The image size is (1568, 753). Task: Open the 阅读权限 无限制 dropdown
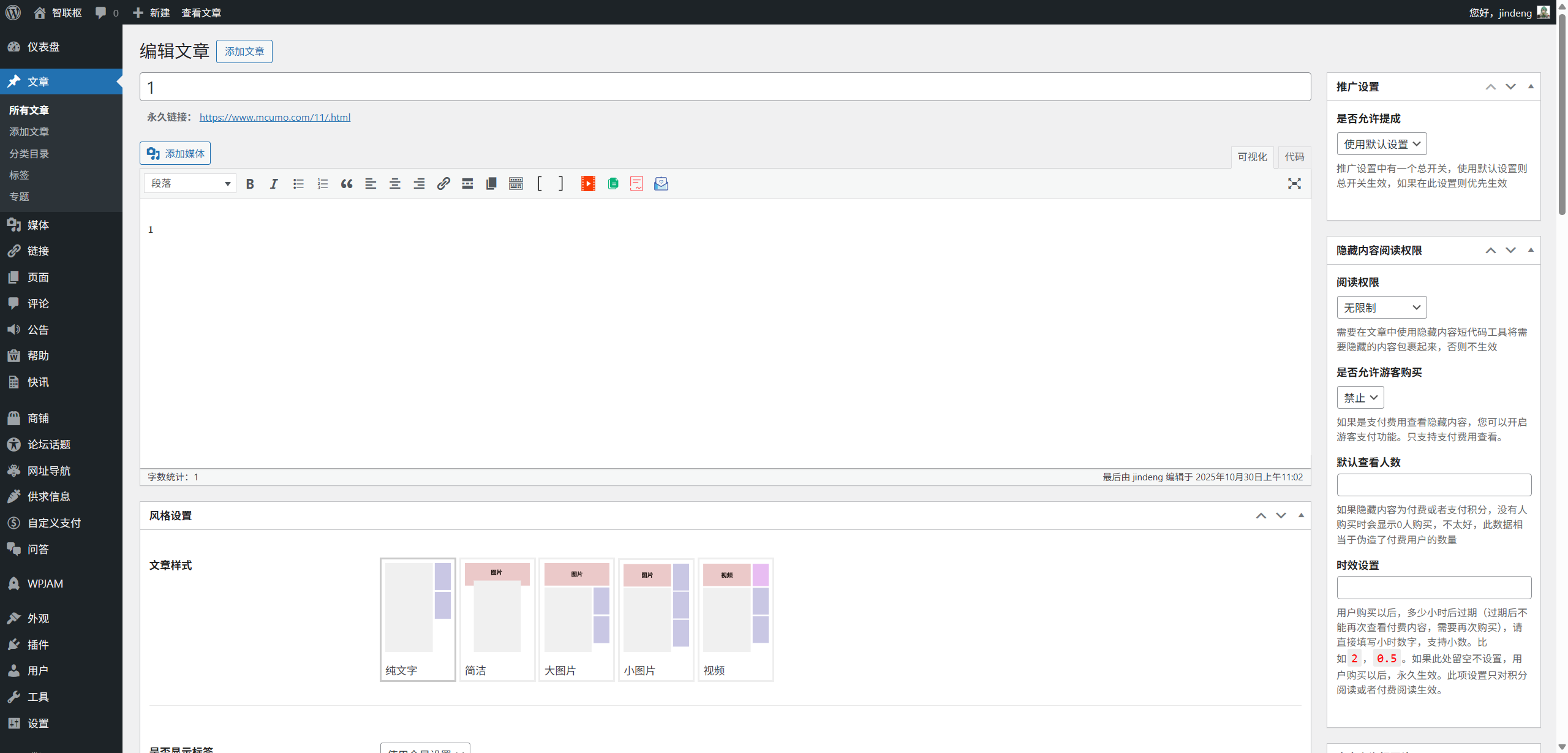coord(1381,308)
